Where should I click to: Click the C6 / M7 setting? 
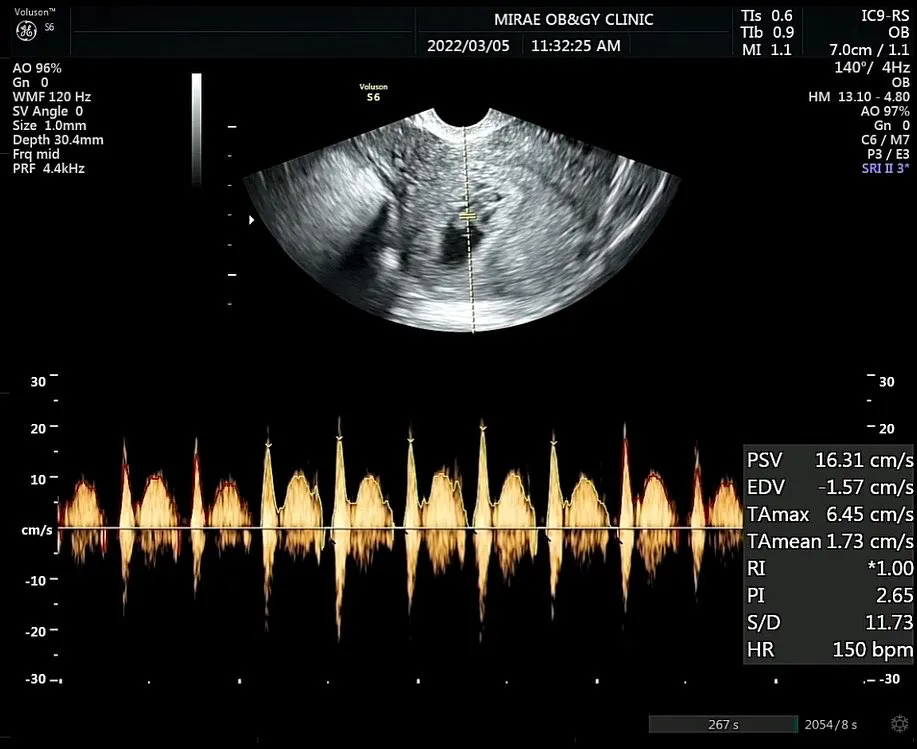point(885,140)
